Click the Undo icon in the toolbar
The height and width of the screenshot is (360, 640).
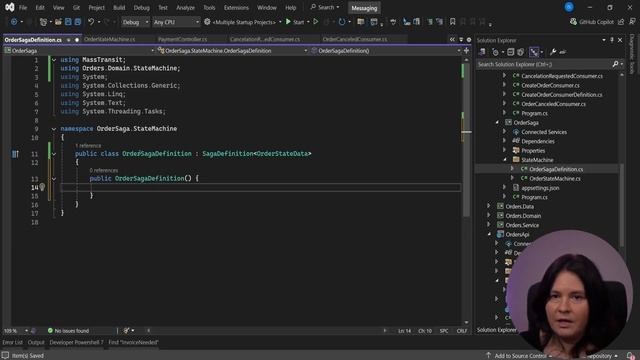point(91,22)
